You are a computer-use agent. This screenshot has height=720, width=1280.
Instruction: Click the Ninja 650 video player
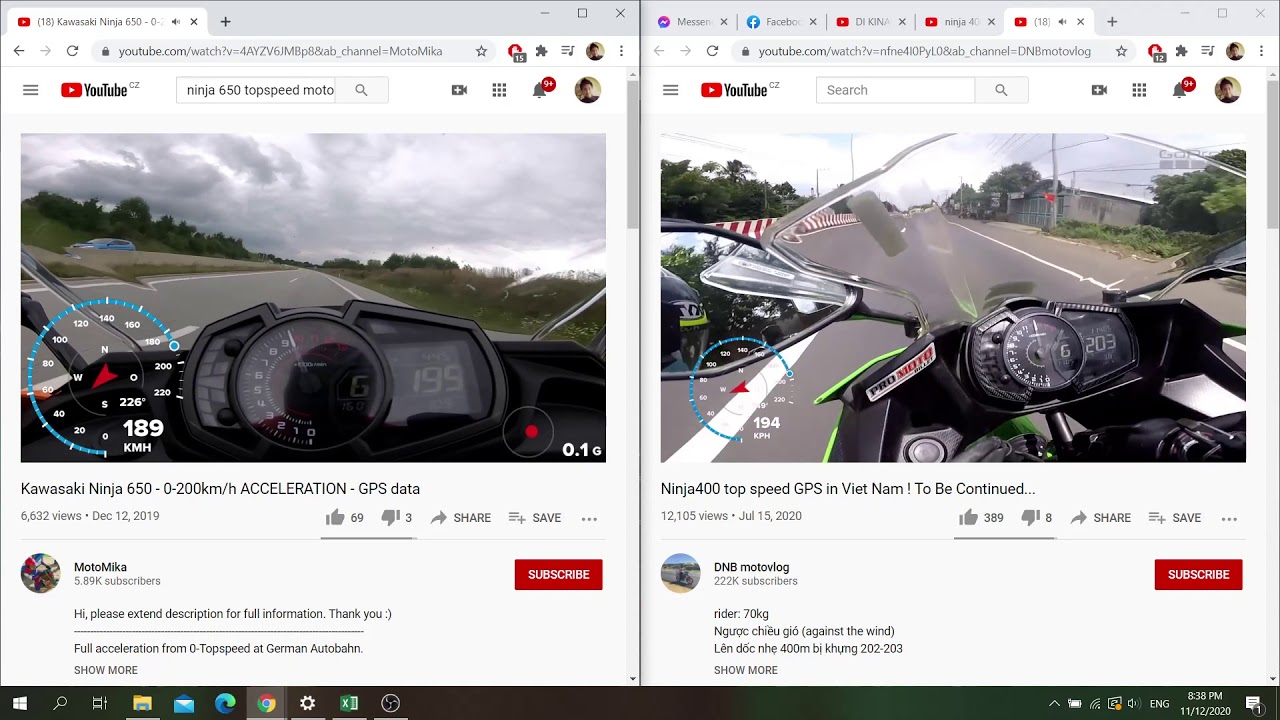click(313, 298)
